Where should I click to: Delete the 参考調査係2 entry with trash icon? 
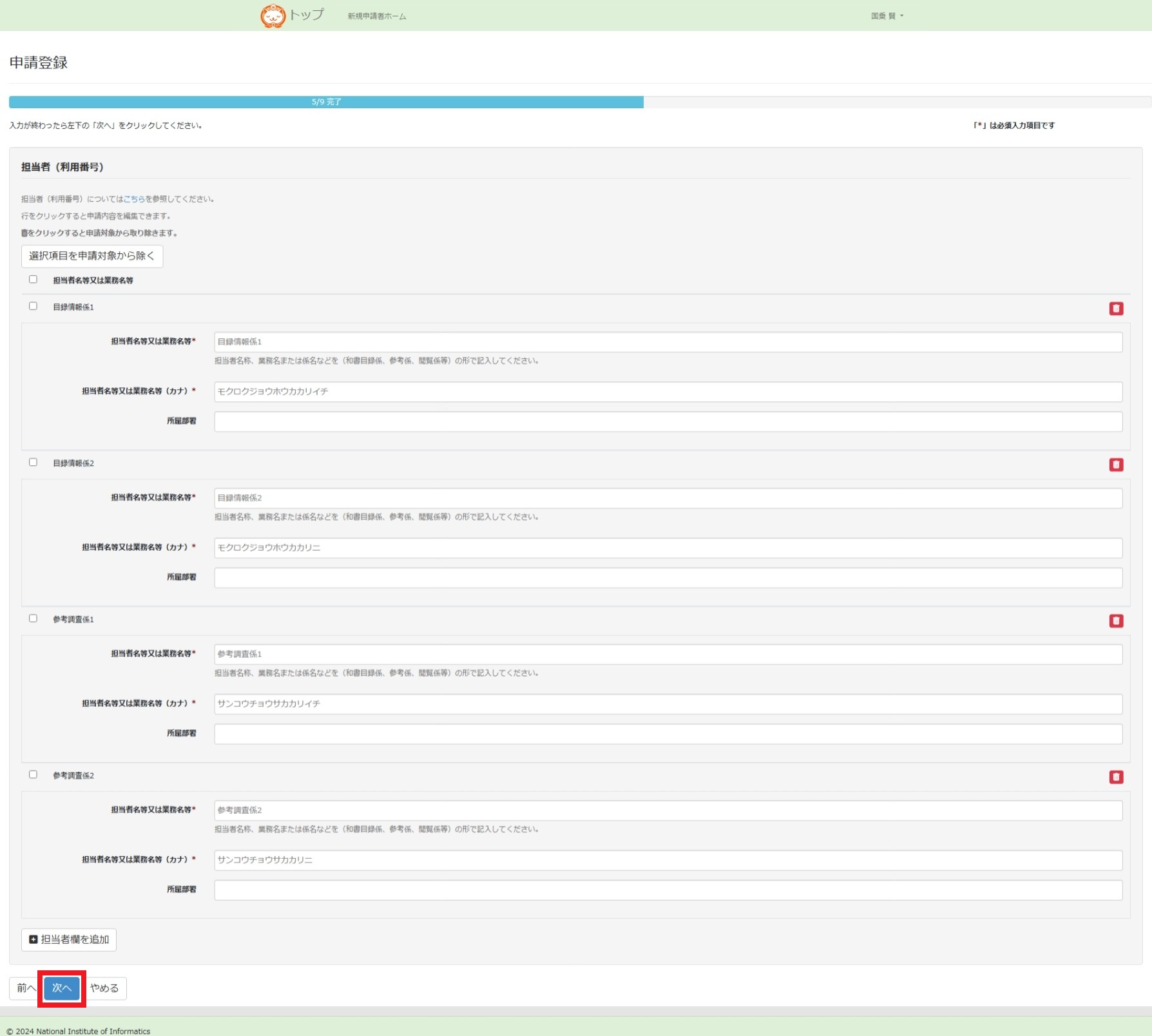point(1116,777)
